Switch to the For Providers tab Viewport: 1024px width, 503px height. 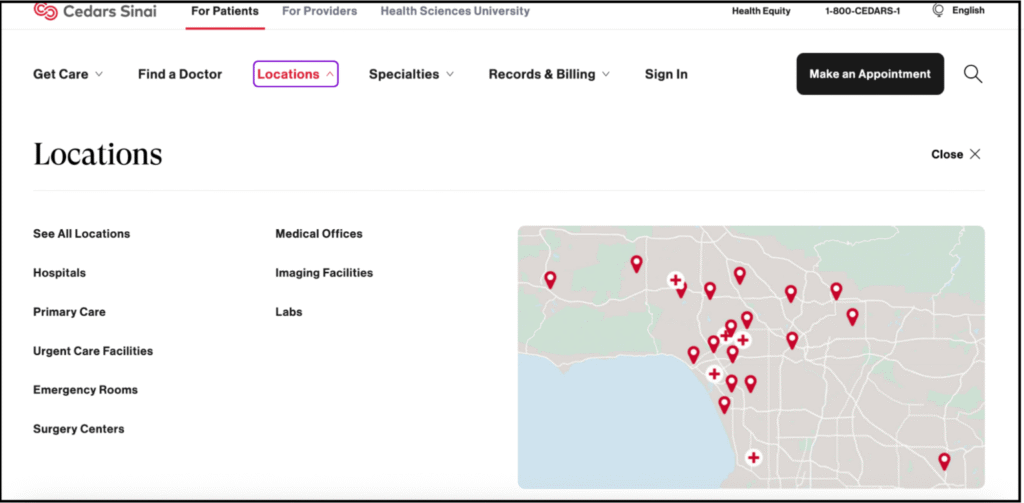pyautogui.click(x=319, y=11)
